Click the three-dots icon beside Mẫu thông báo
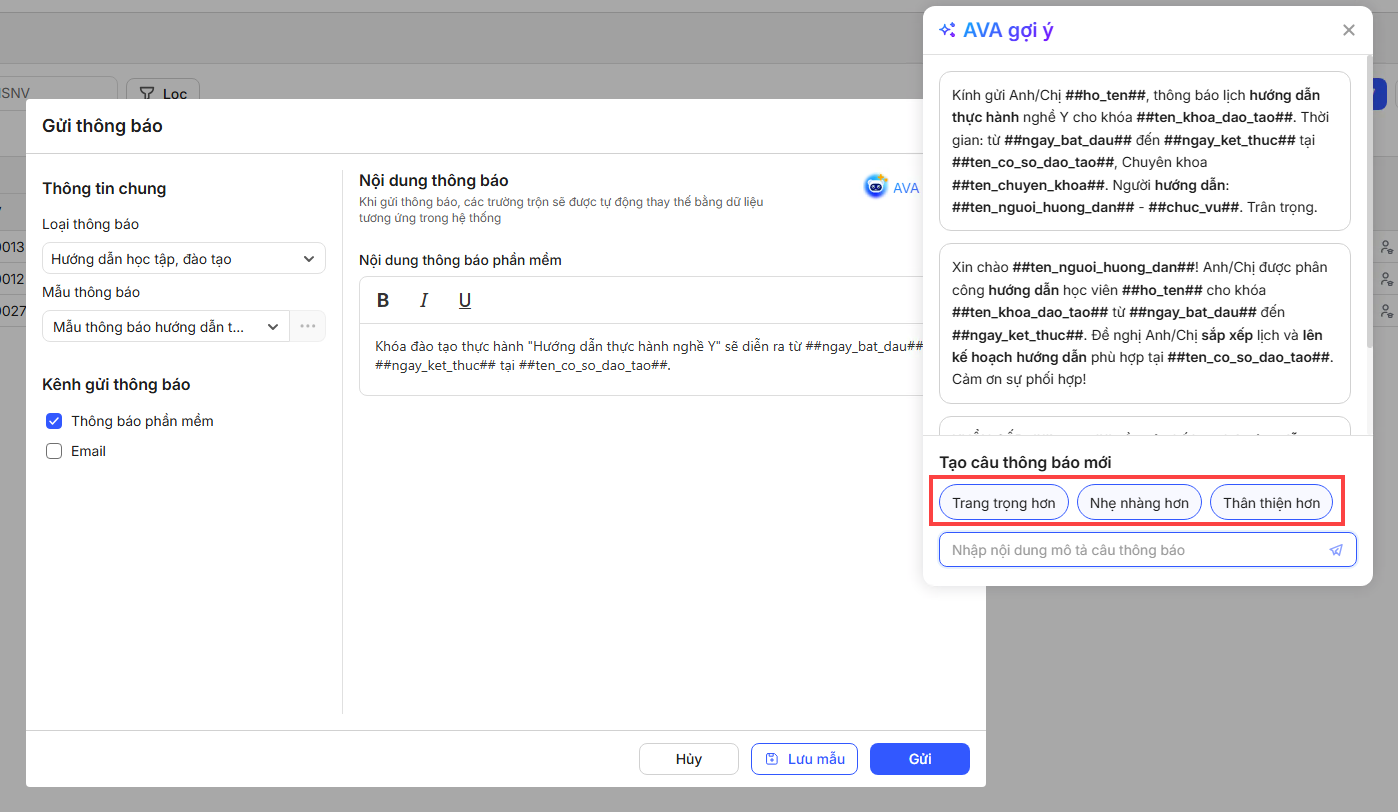Image resolution: width=1398 pixels, height=812 pixels. coord(308,326)
